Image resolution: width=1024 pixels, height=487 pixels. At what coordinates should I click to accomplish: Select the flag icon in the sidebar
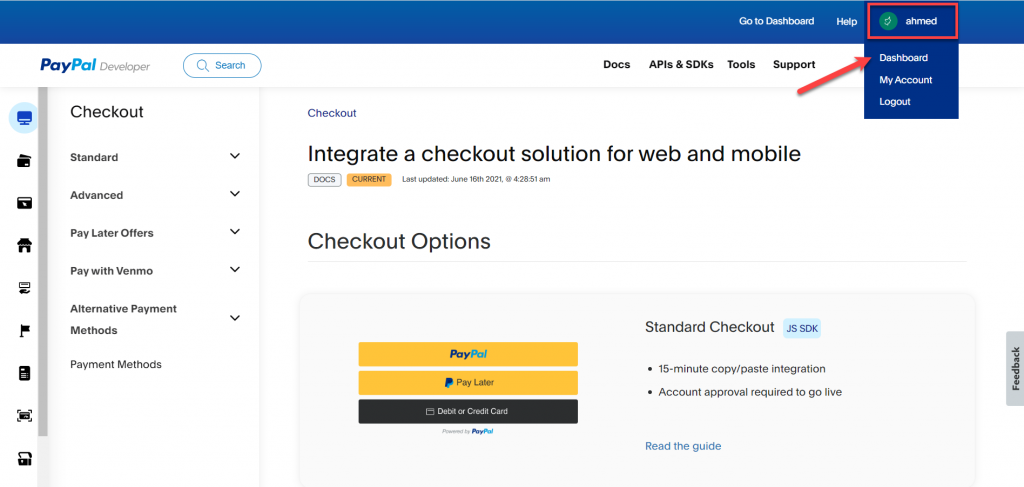pyautogui.click(x=24, y=331)
